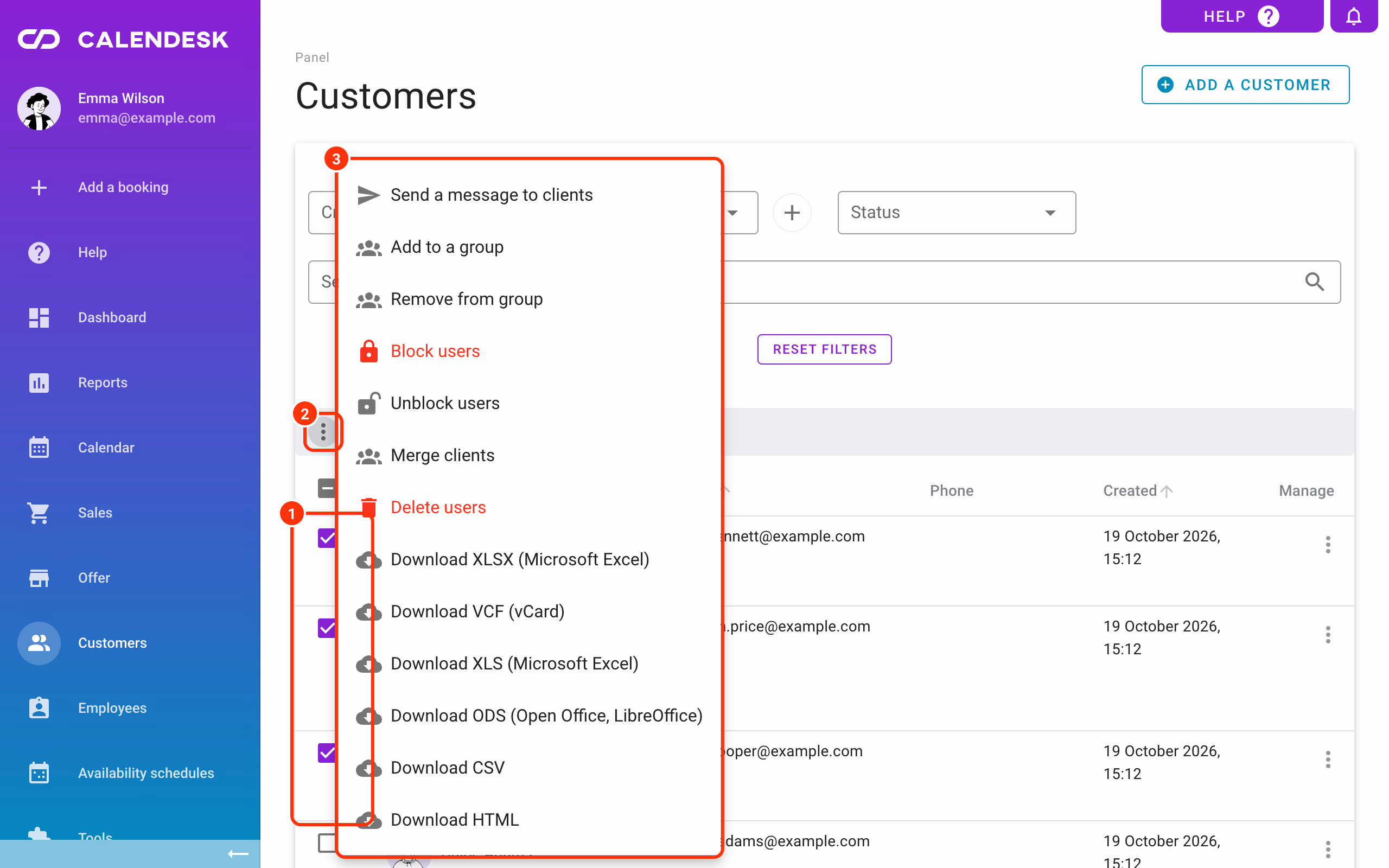The image size is (1389, 868).
Task: Click the Reset Filters button
Action: 824,349
